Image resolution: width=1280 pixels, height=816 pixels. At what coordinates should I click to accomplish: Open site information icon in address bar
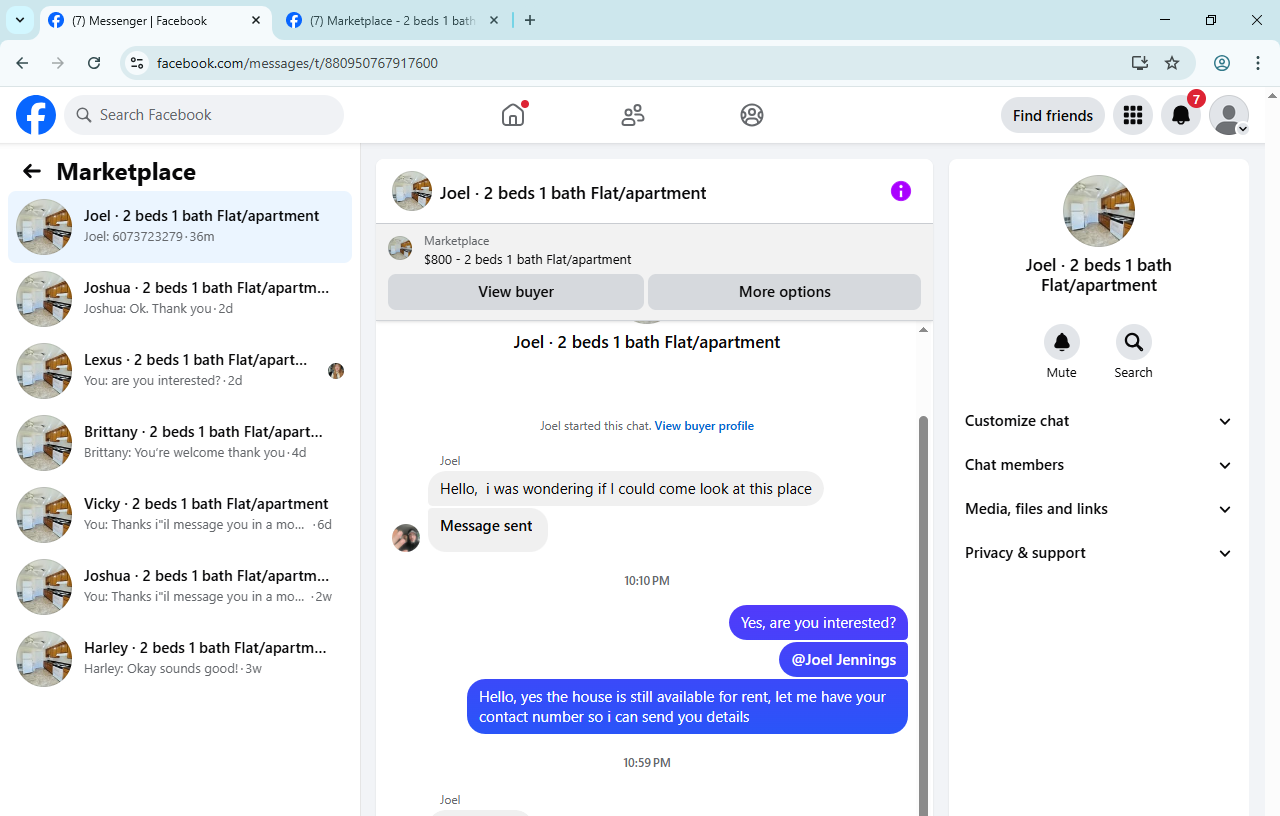coord(138,63)
